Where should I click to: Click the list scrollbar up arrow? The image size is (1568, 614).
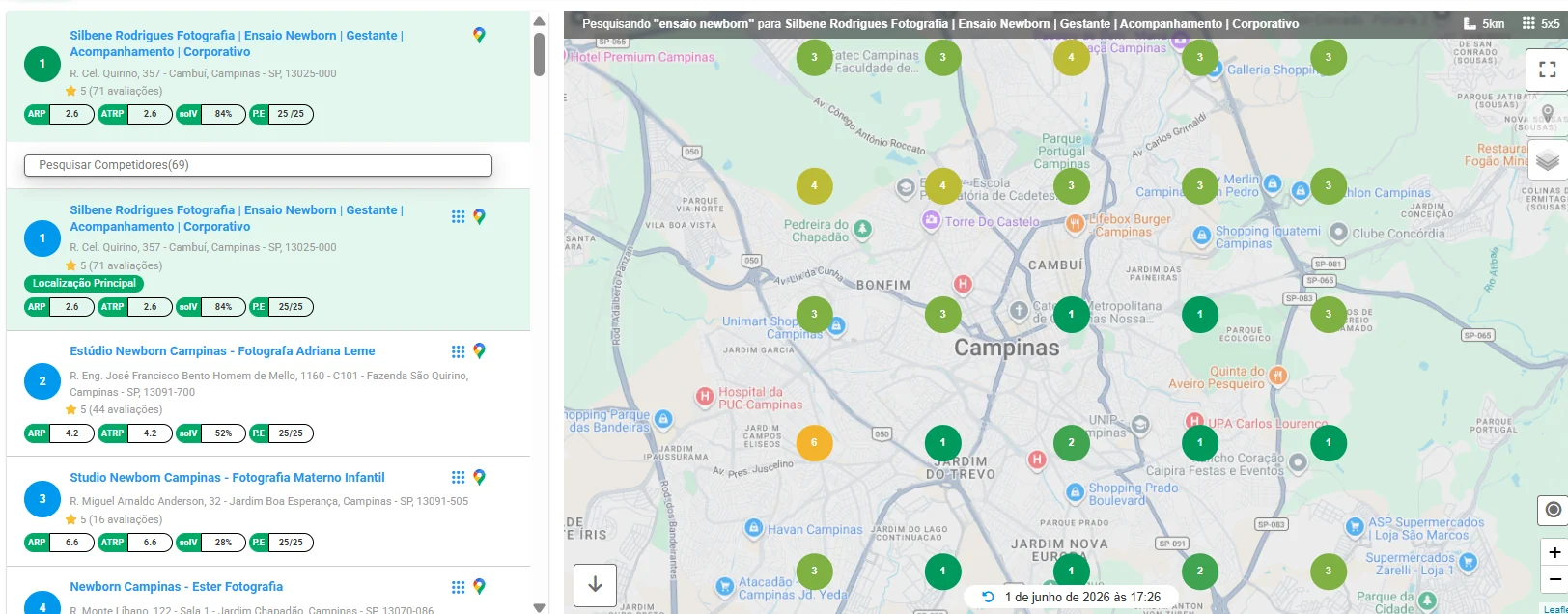(x=539, y=21)
